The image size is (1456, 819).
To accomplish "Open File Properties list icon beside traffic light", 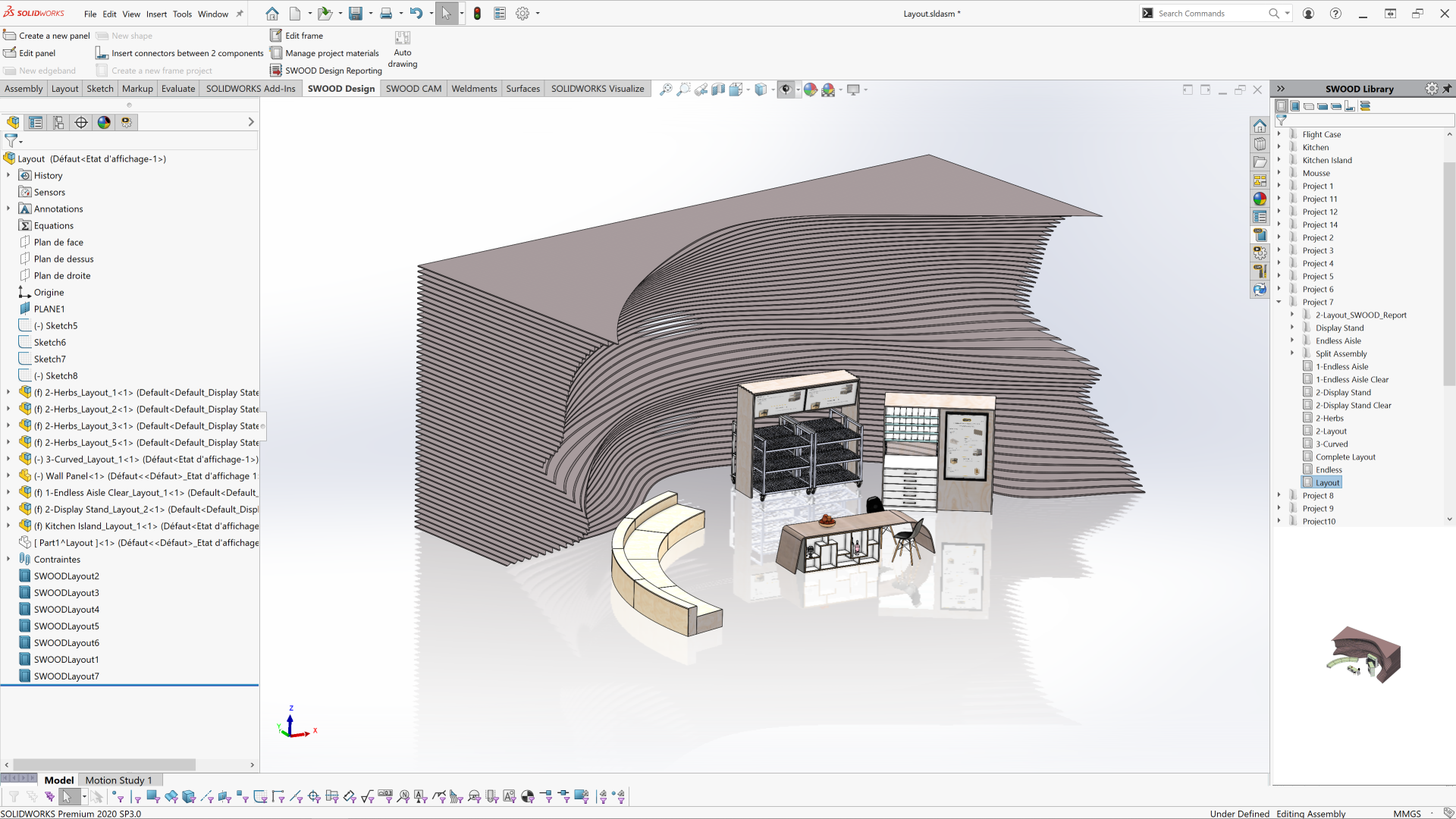I will (x=500, y=14).
